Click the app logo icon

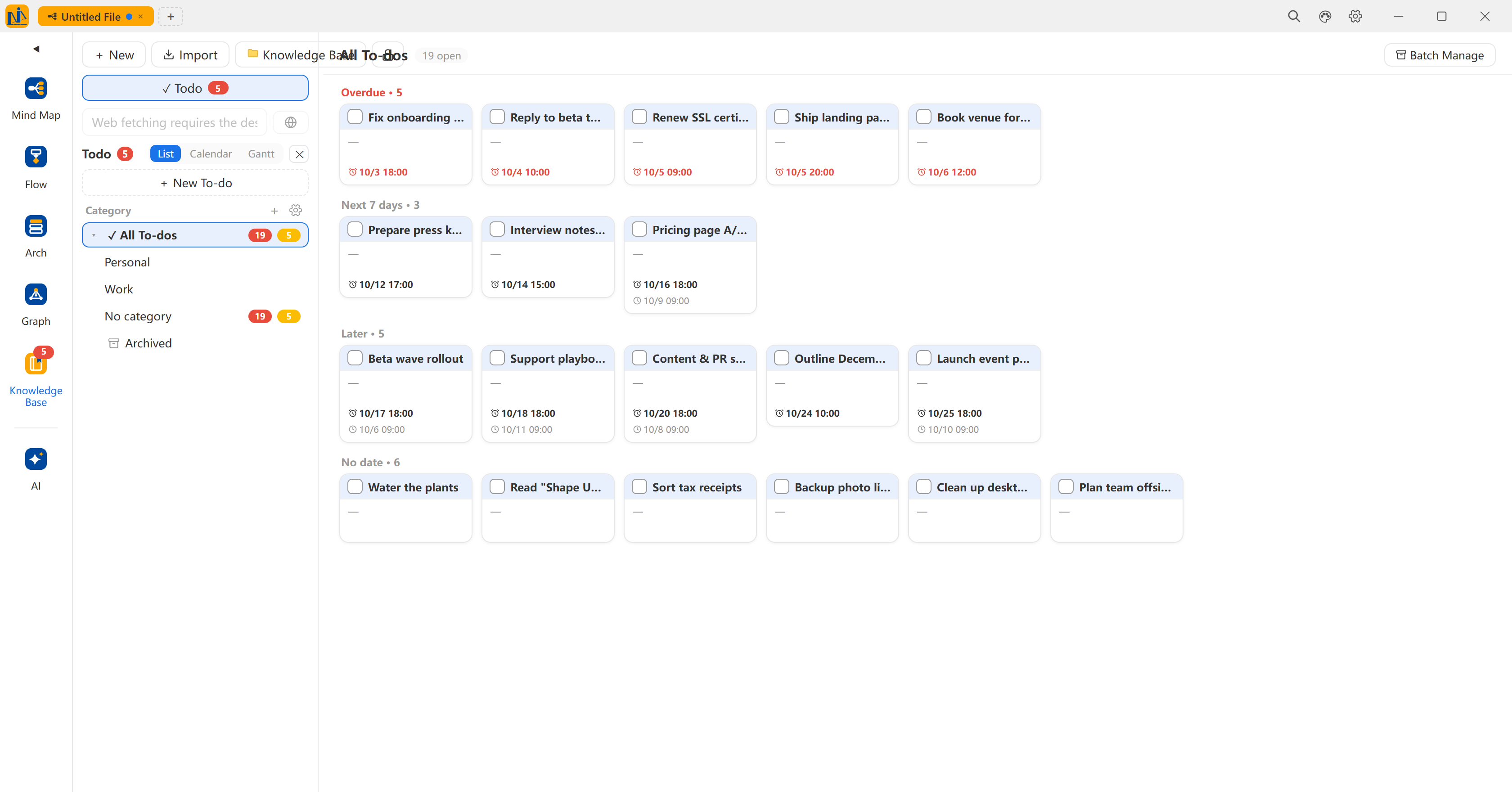coord(17,16)
